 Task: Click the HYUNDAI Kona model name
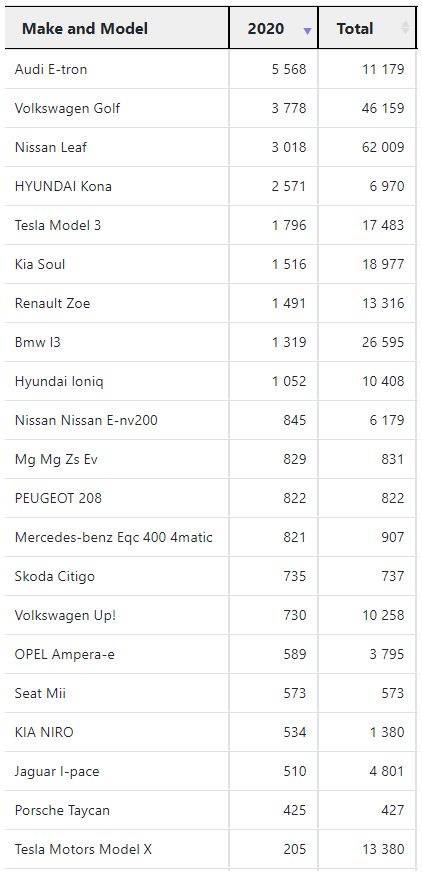63,186
